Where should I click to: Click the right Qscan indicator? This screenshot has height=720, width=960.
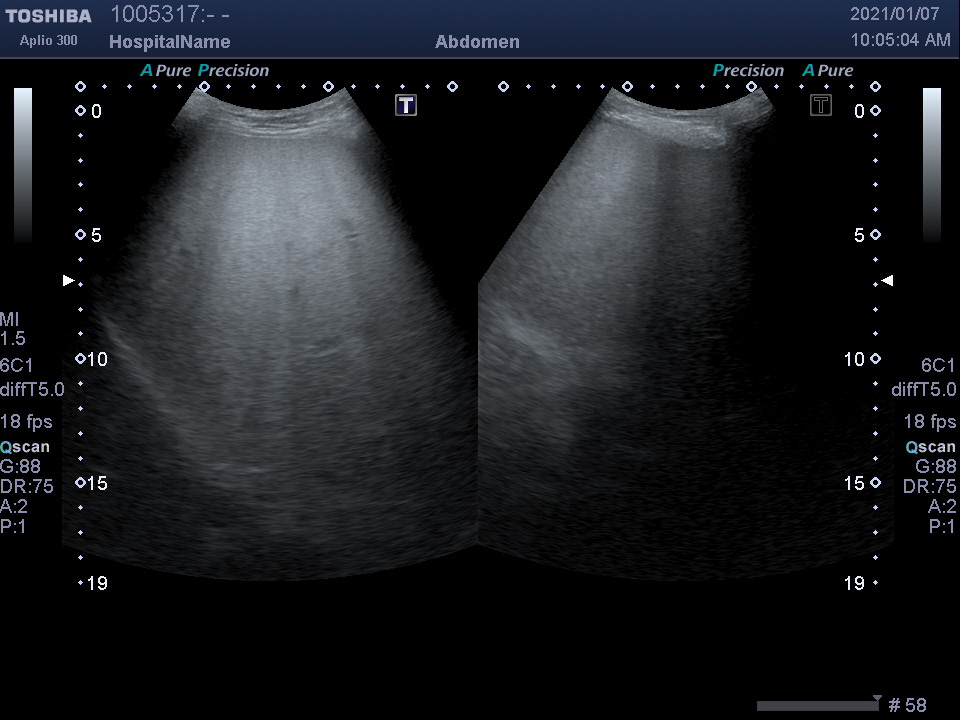coord(930,447)
